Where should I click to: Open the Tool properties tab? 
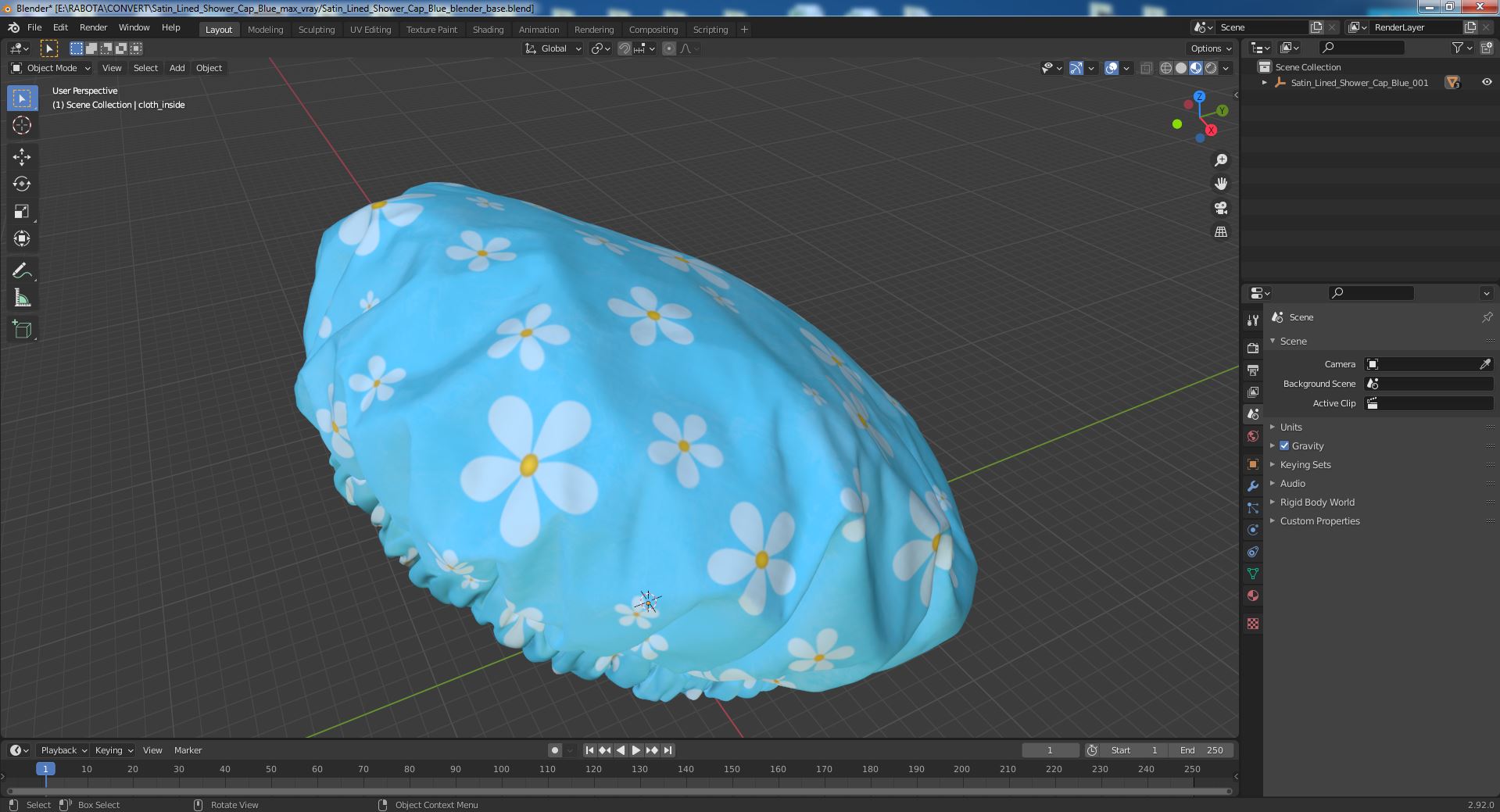[x=1253, y=320]
